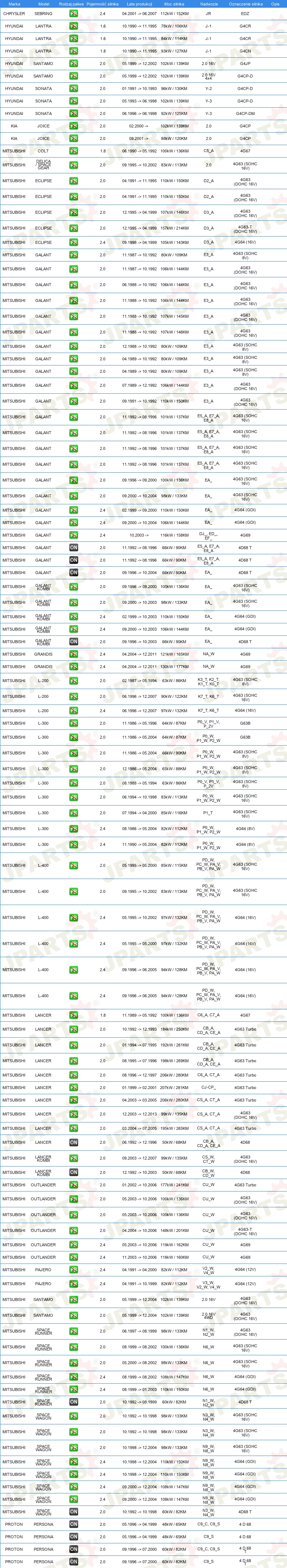Click the '118kW / 160KM' Outlander power cell

point(174,1258)
